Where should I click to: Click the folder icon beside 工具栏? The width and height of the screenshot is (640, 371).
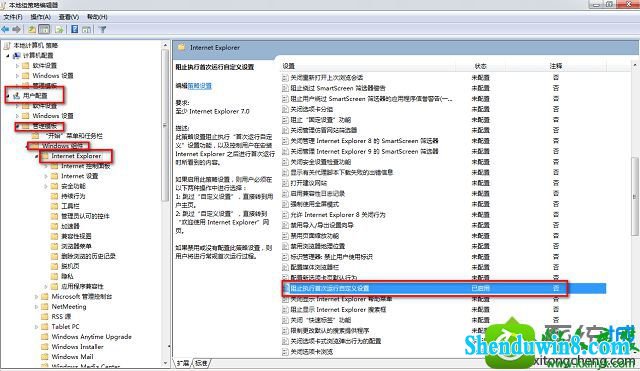55,206
